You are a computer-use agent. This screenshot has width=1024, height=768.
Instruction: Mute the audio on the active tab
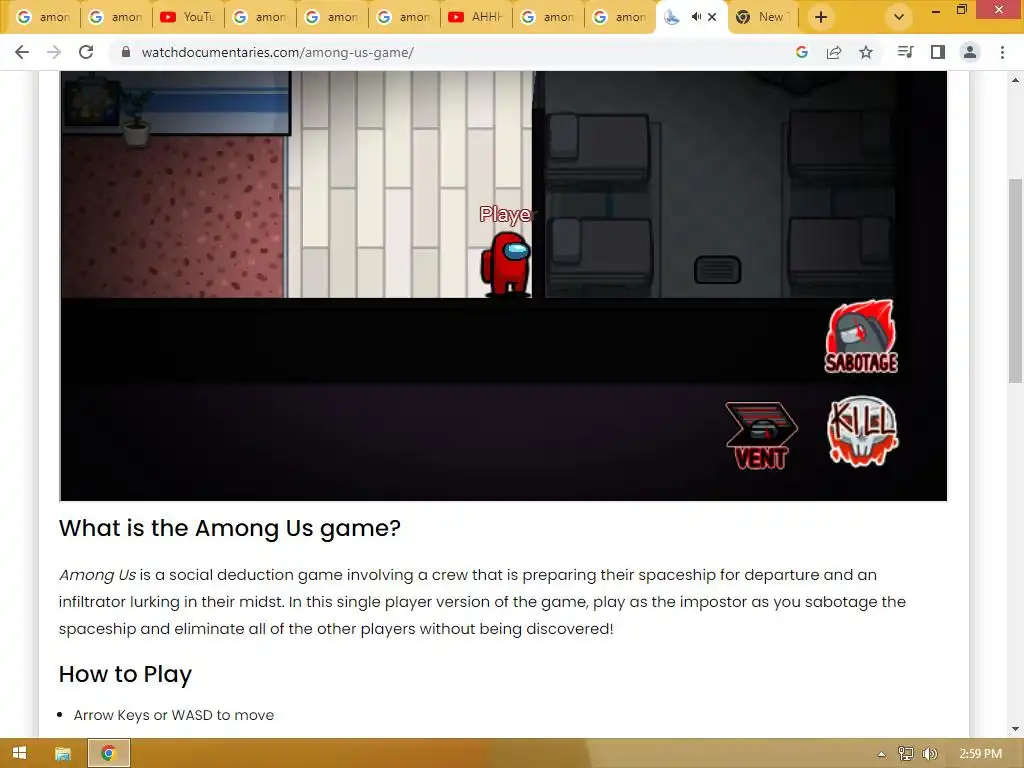point(696,17)
